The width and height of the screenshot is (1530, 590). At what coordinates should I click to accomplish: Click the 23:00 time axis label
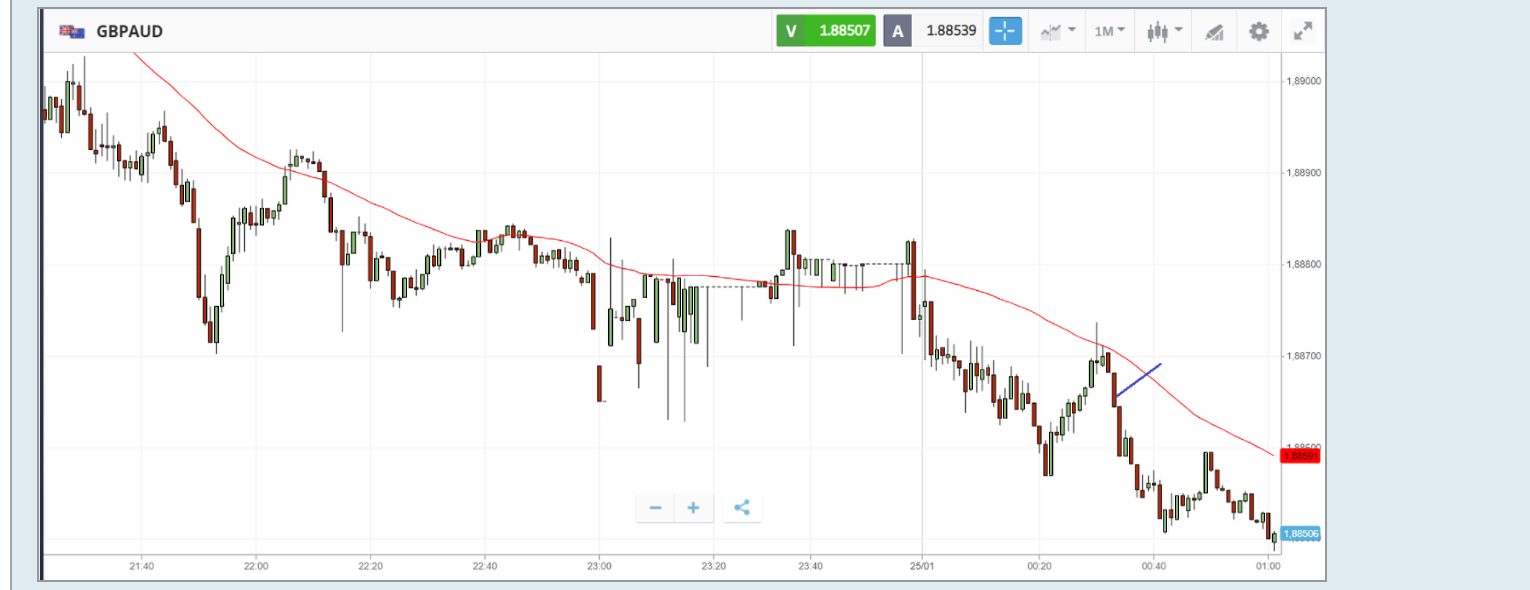coord(599,565)
